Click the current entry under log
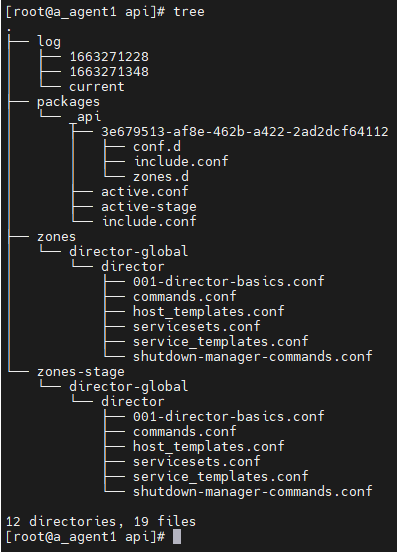 [x=97, y=87]
